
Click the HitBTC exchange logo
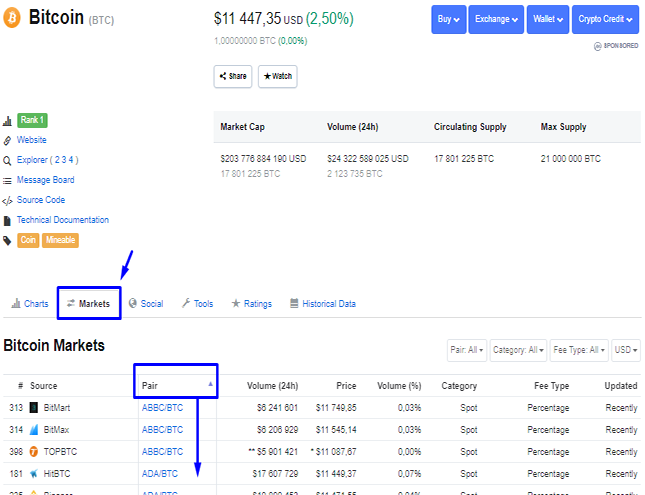[x=34, y=474]
